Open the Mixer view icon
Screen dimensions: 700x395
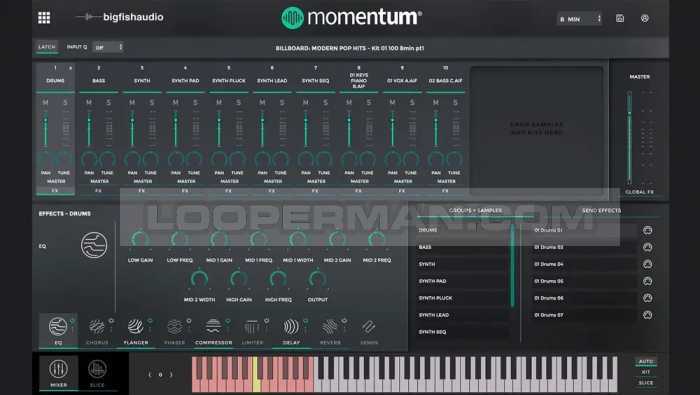58,369
